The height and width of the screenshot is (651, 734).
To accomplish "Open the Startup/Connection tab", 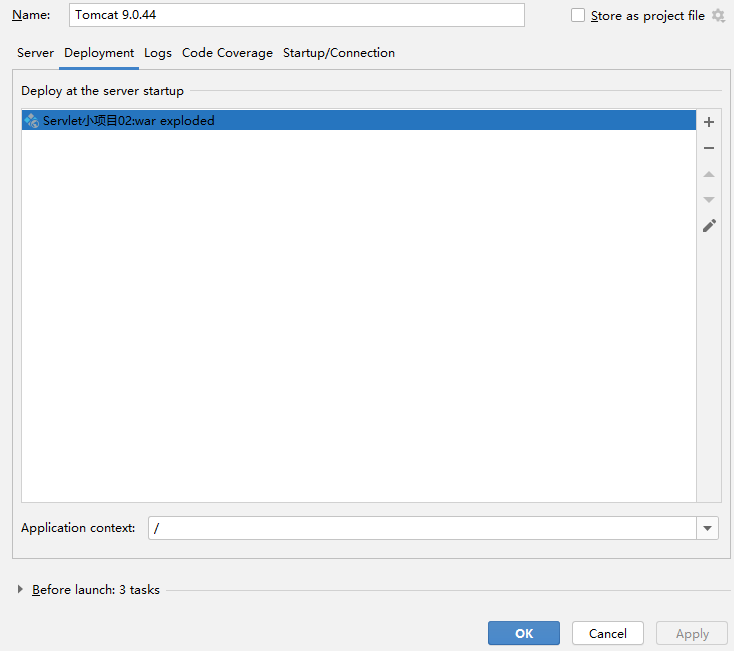I will click(339, 53).
